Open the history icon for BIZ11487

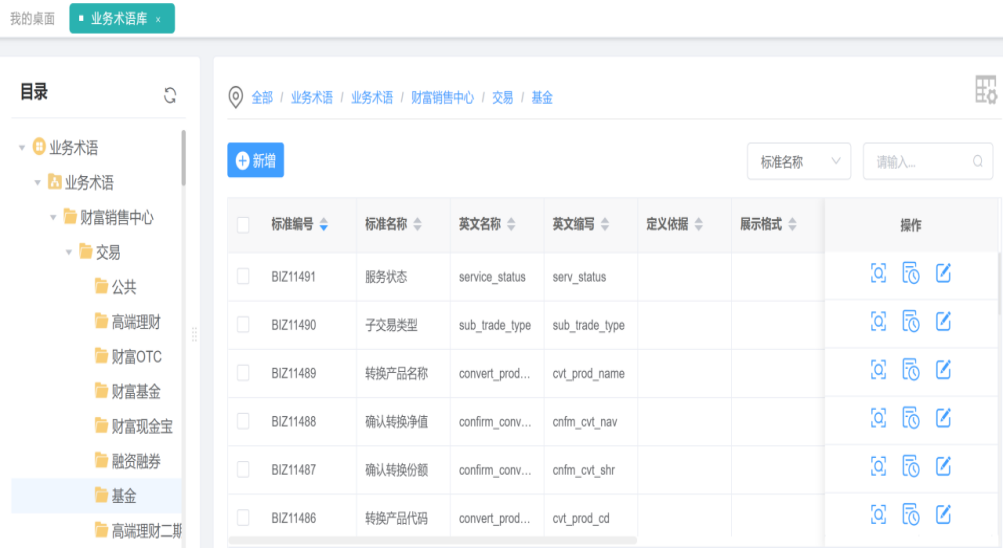point(910,466)
